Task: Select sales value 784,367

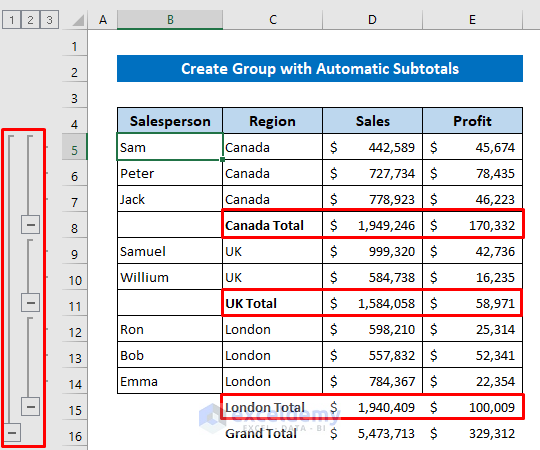Action: pos(372,381)
